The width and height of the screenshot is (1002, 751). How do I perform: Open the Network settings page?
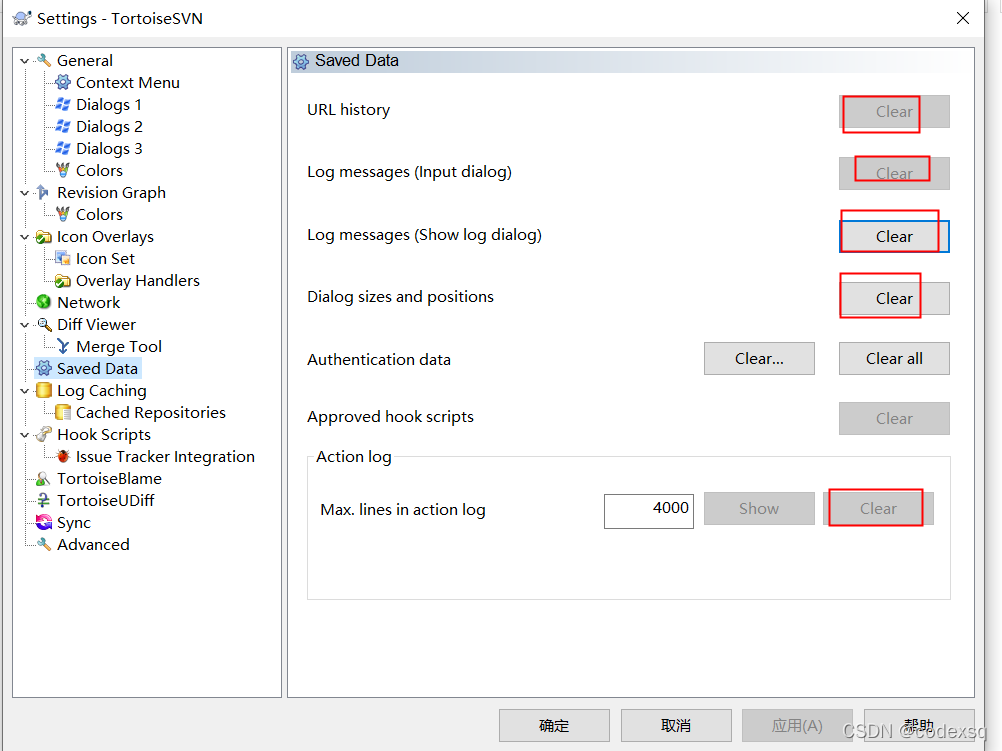pos(88,302)
